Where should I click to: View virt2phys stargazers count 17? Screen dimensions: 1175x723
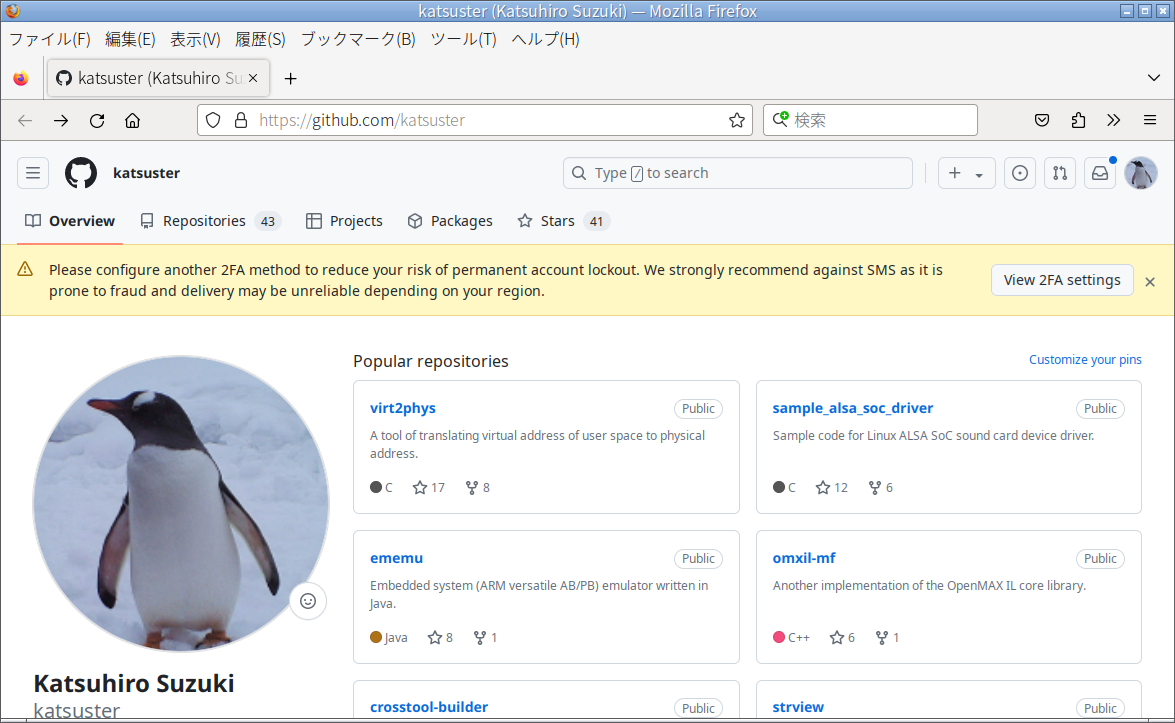click(x=429, y=488)
